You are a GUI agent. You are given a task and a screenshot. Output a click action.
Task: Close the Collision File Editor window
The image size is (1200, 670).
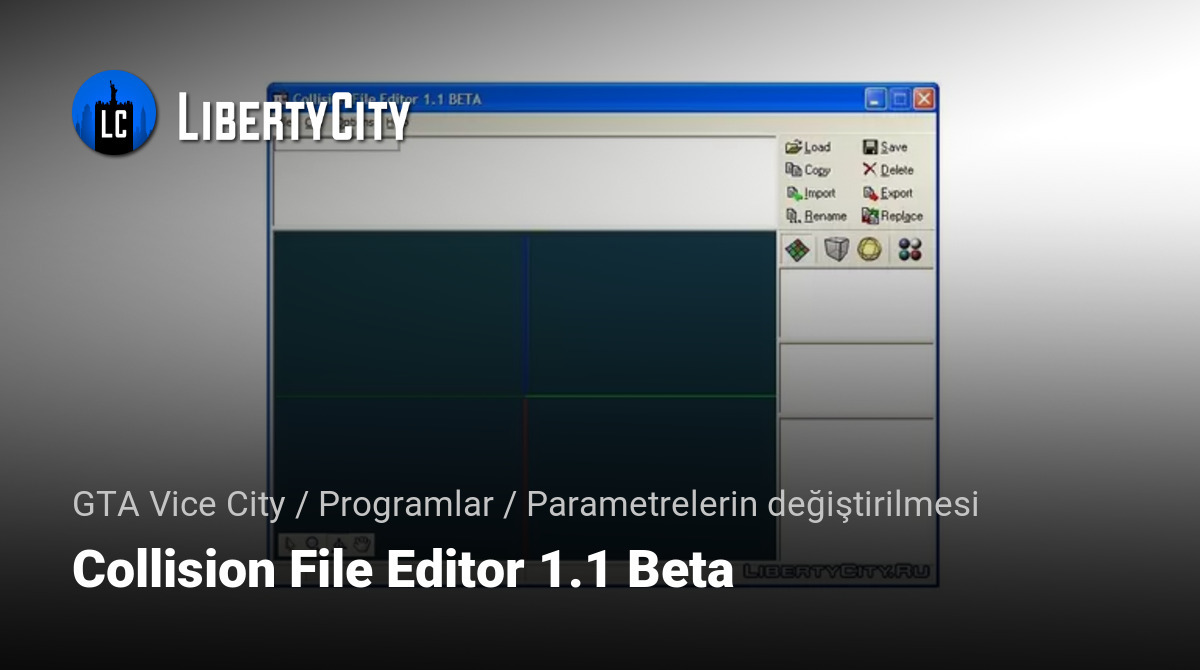click(923, 99)
